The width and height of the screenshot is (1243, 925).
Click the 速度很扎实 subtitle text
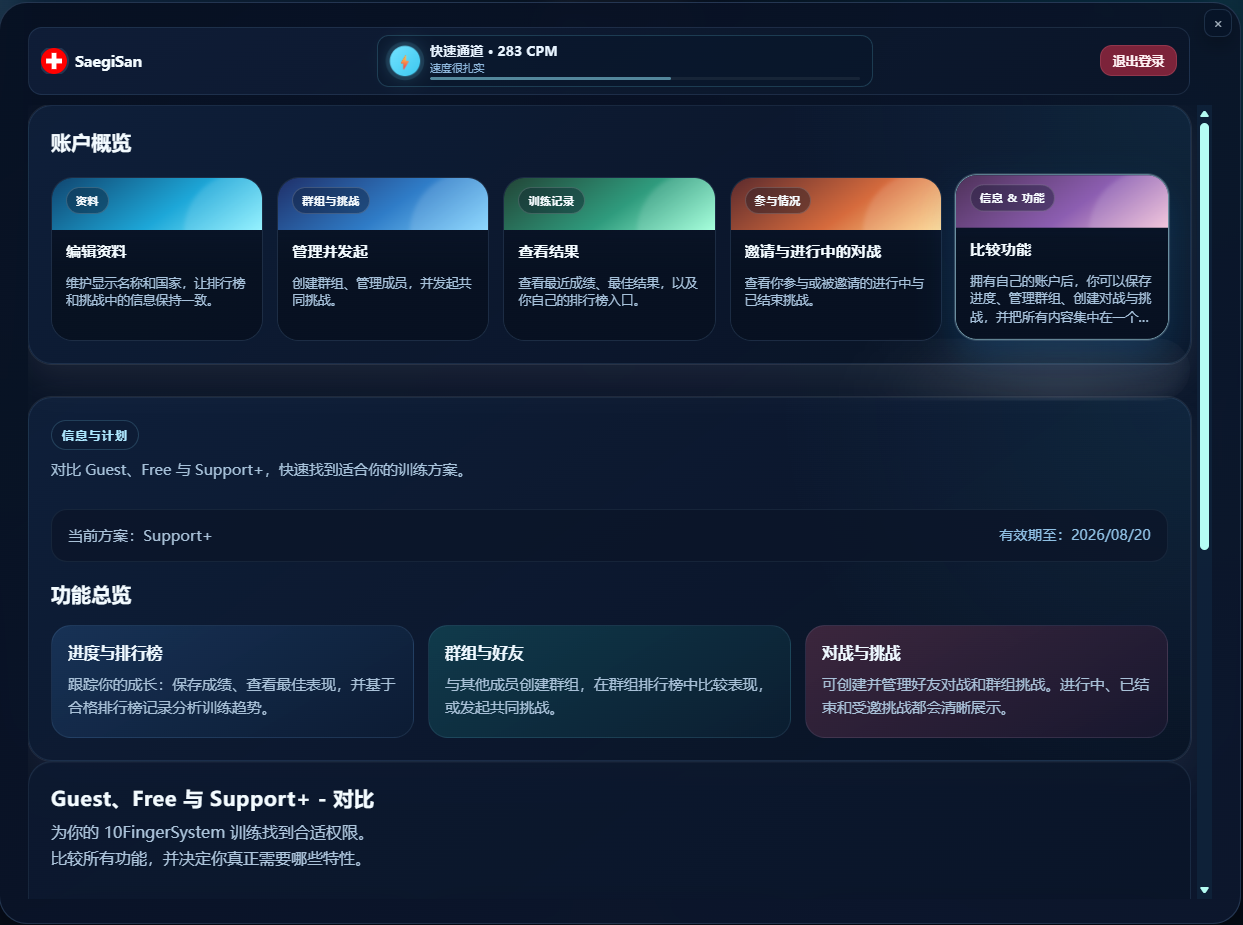pos(457,68)
